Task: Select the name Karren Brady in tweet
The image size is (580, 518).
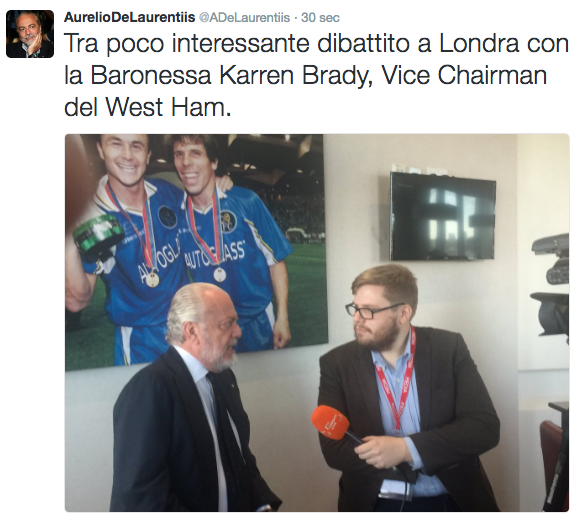Action: pyautogui.click(x=296, y=76)
